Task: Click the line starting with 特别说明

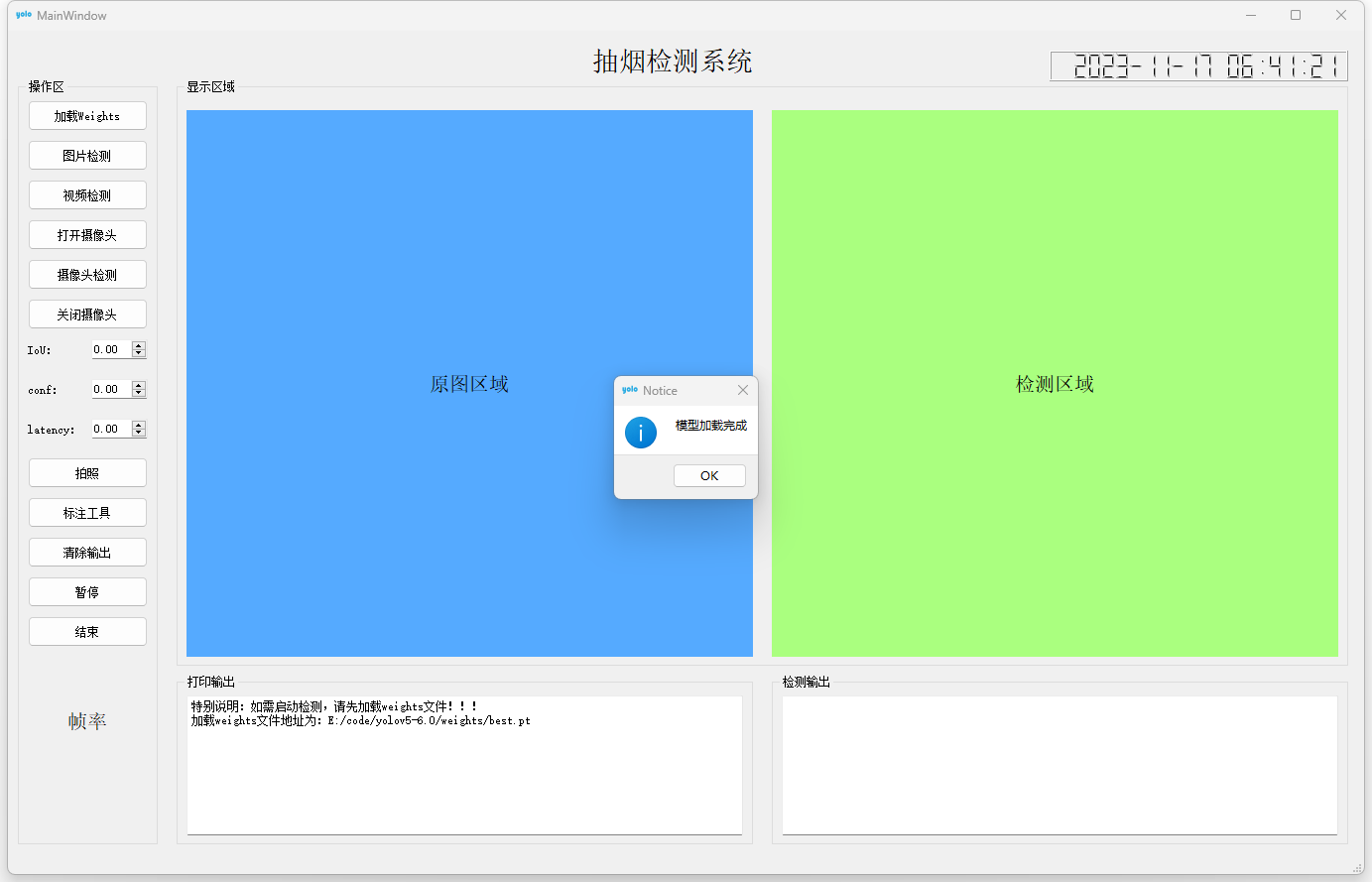Action: click(x=334, y=706)
